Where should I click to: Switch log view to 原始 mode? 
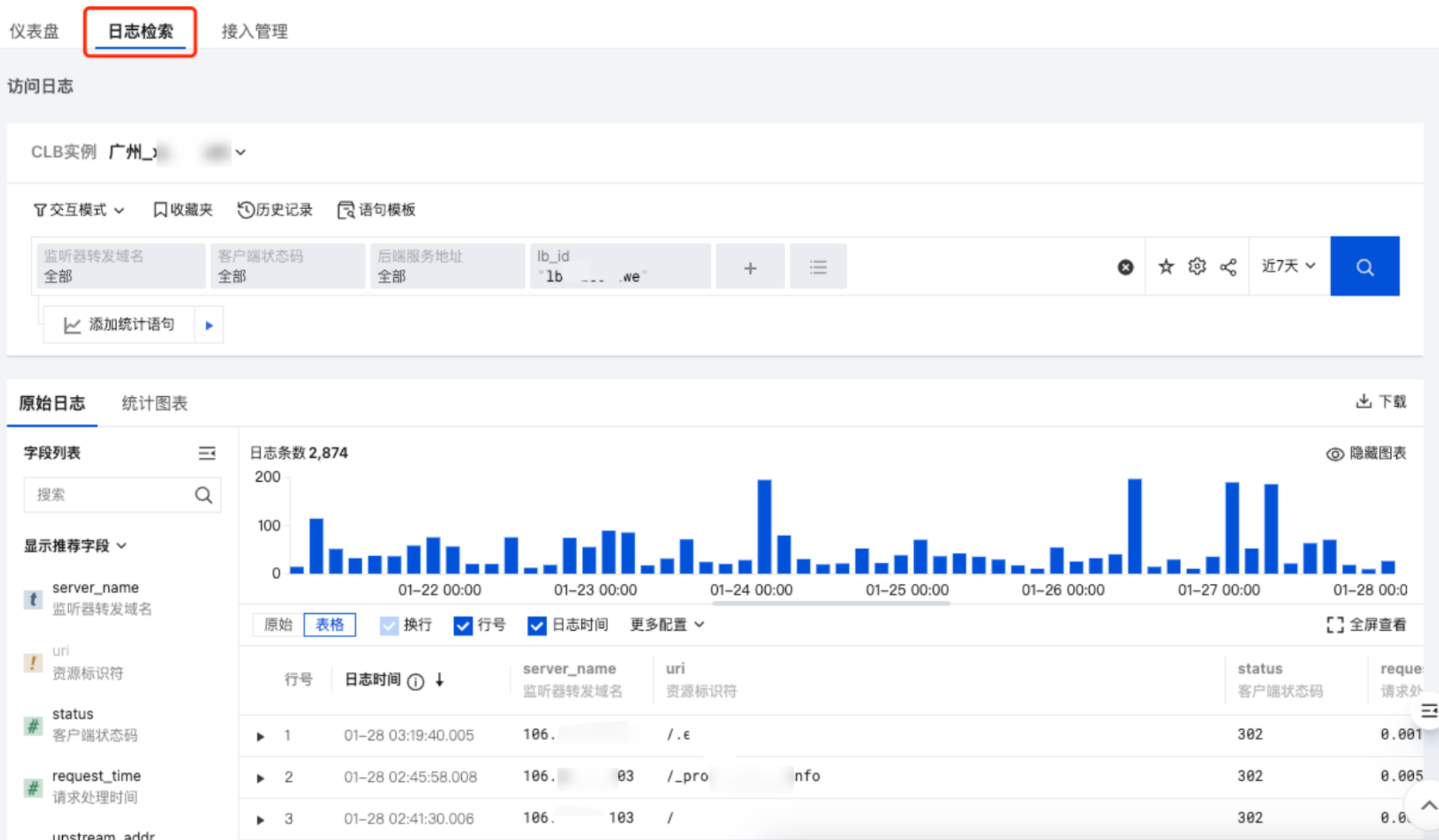(278, 625)
